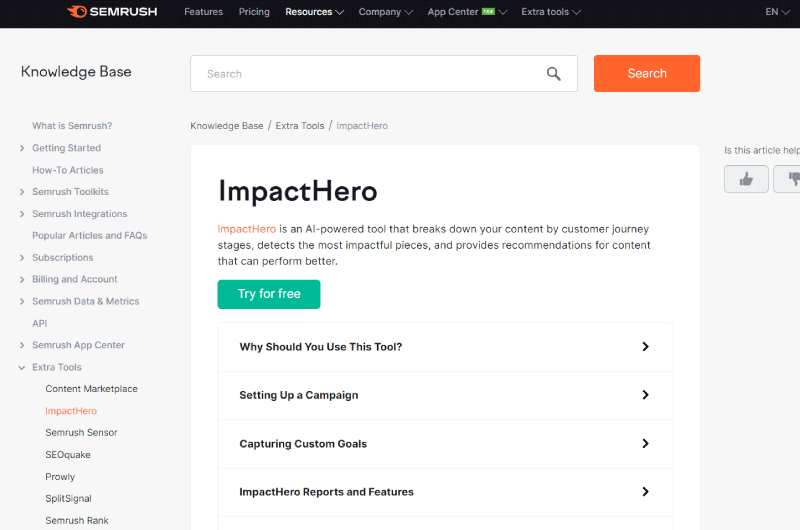The image size is (800, 530).
Task: Open the EN language selector
Action: point(777,12)
